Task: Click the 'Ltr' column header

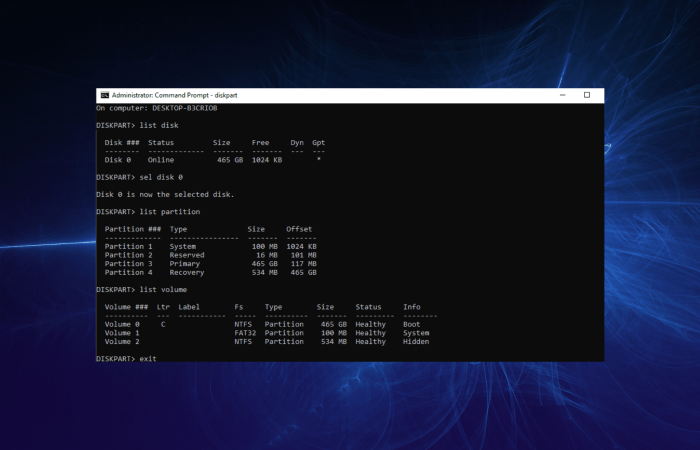Action: [x=163, y=307]
